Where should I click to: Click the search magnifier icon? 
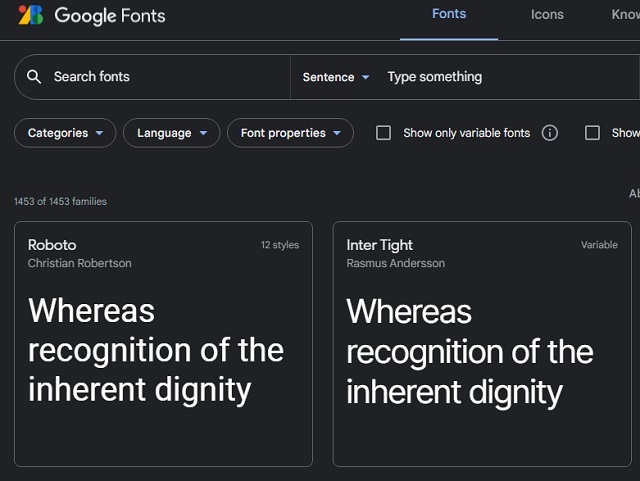tap(34, 77)
